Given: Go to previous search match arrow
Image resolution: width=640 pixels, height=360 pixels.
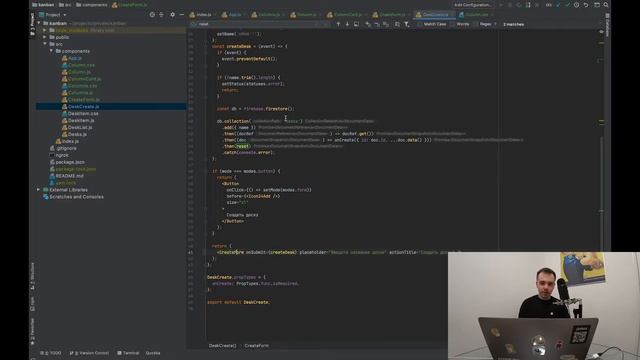Looking at the screenshot, I should 338,24.
